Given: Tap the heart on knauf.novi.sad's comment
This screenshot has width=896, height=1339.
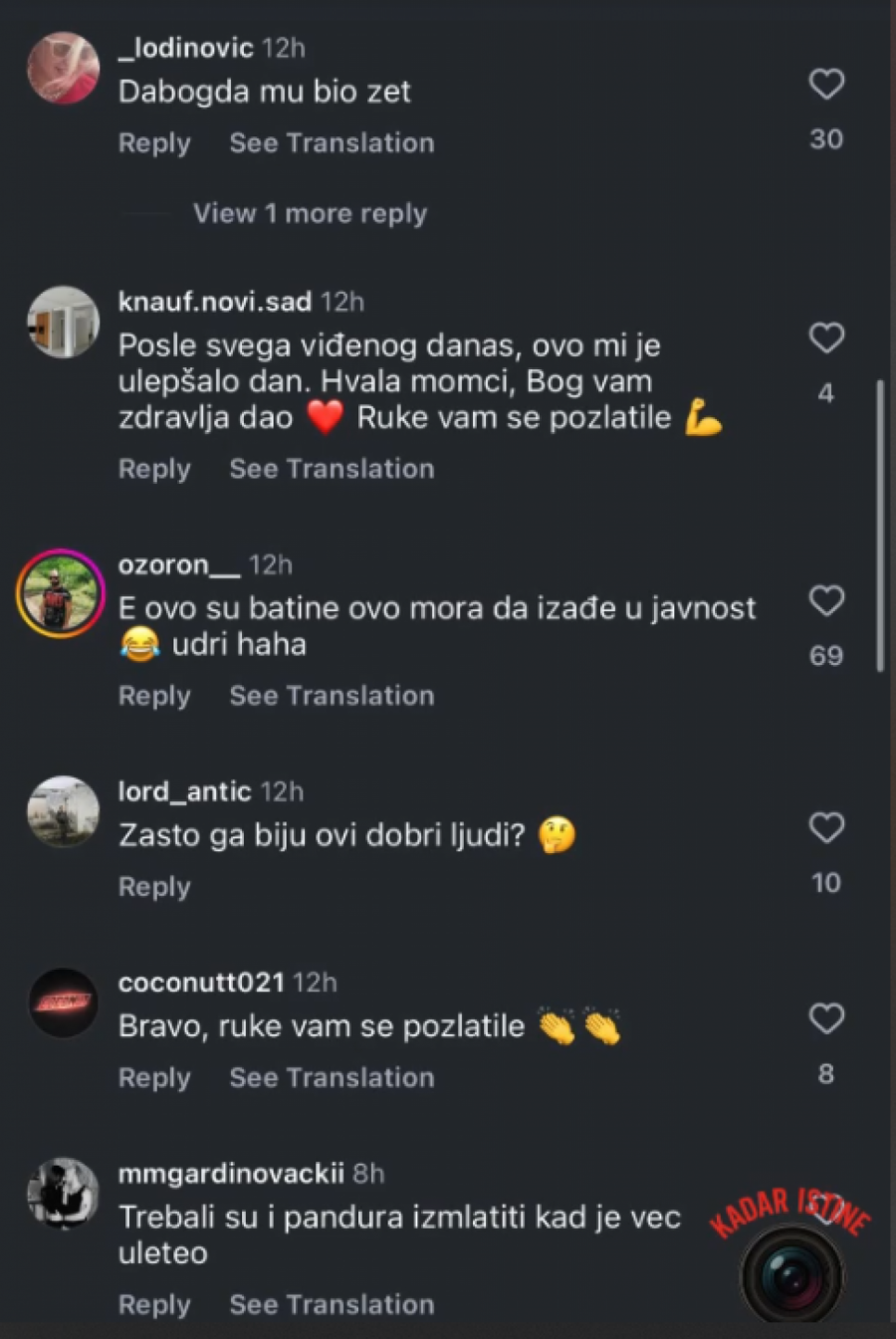Looking at the screenshot, I should 826,338.
